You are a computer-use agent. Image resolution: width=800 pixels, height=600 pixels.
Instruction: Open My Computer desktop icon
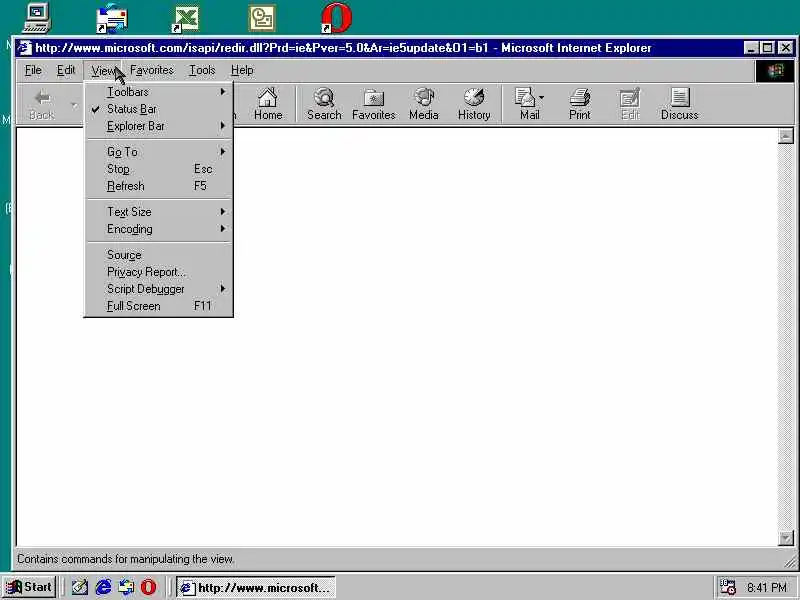click(x=37, y=18)
